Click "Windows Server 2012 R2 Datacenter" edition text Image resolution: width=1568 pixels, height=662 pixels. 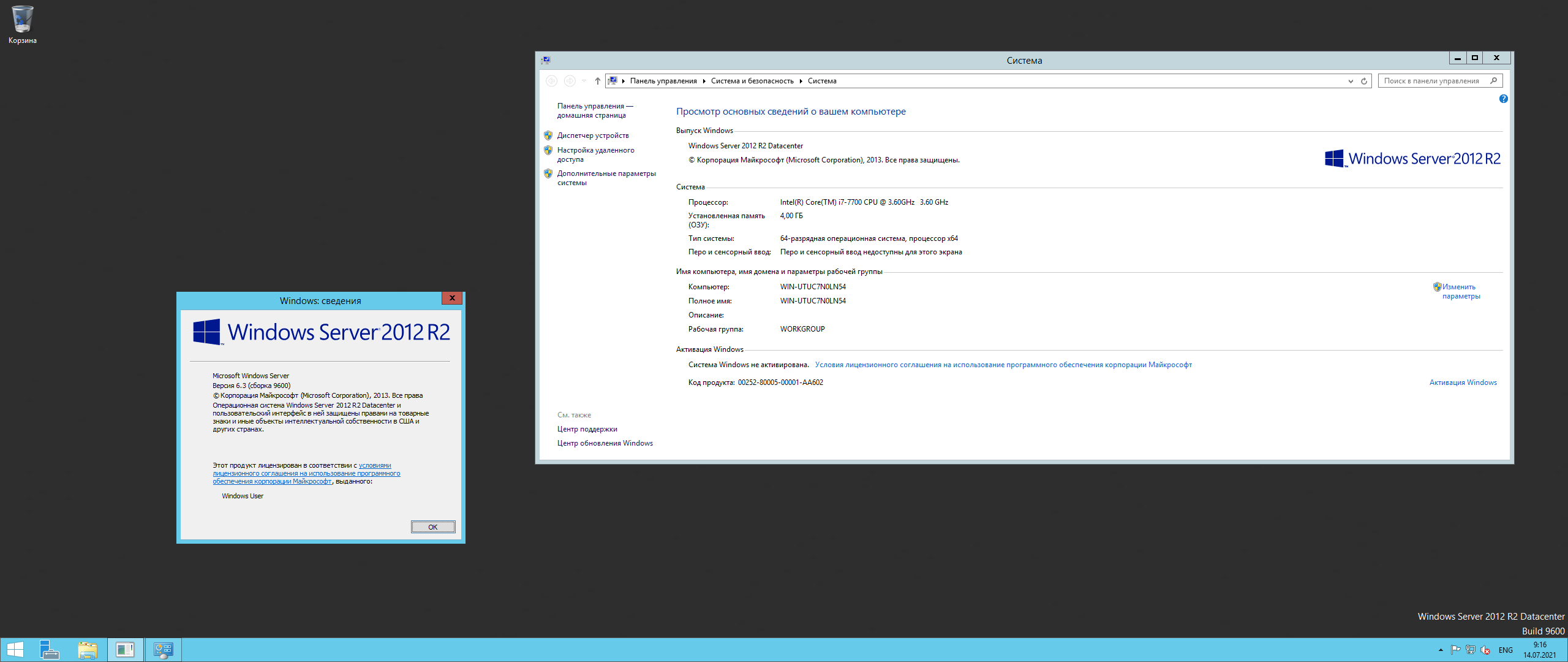(745, 146)
